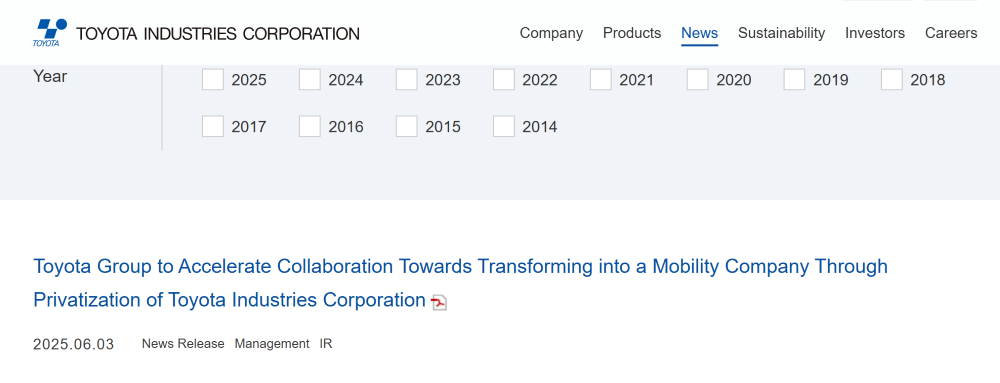Check the 2020 year box
The height and width of the screenshot is (383, 1000).
[698, 80]
